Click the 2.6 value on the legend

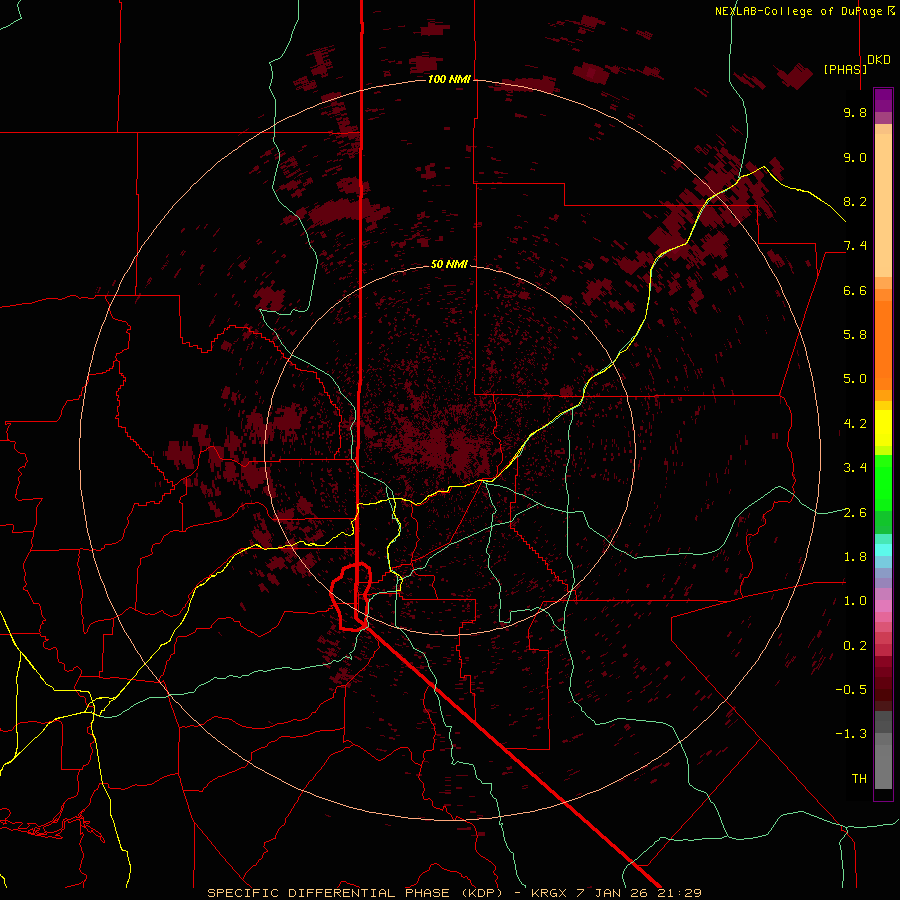point(855,513)
